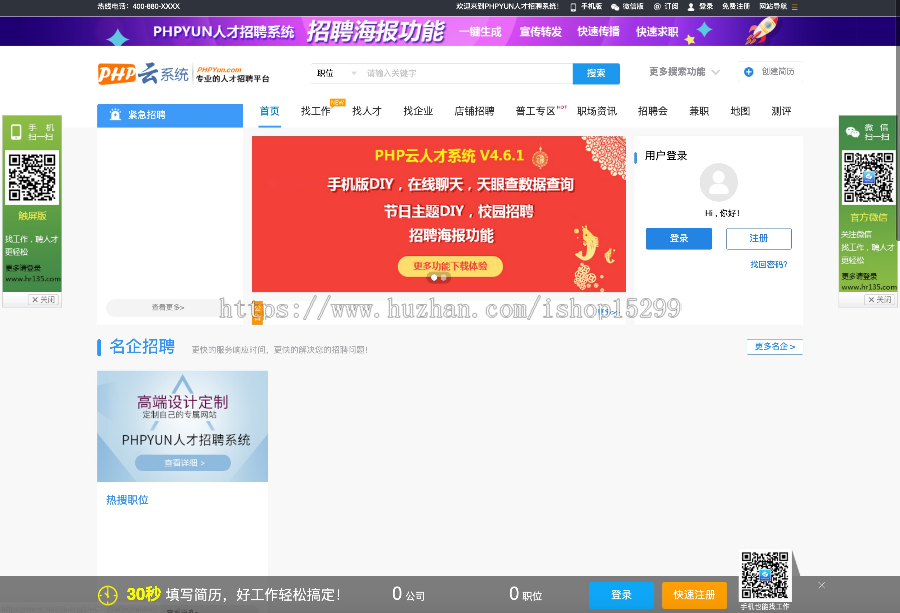Open 手机版 mobile link in top bar

pyautogui.click(x=591, y=6)
